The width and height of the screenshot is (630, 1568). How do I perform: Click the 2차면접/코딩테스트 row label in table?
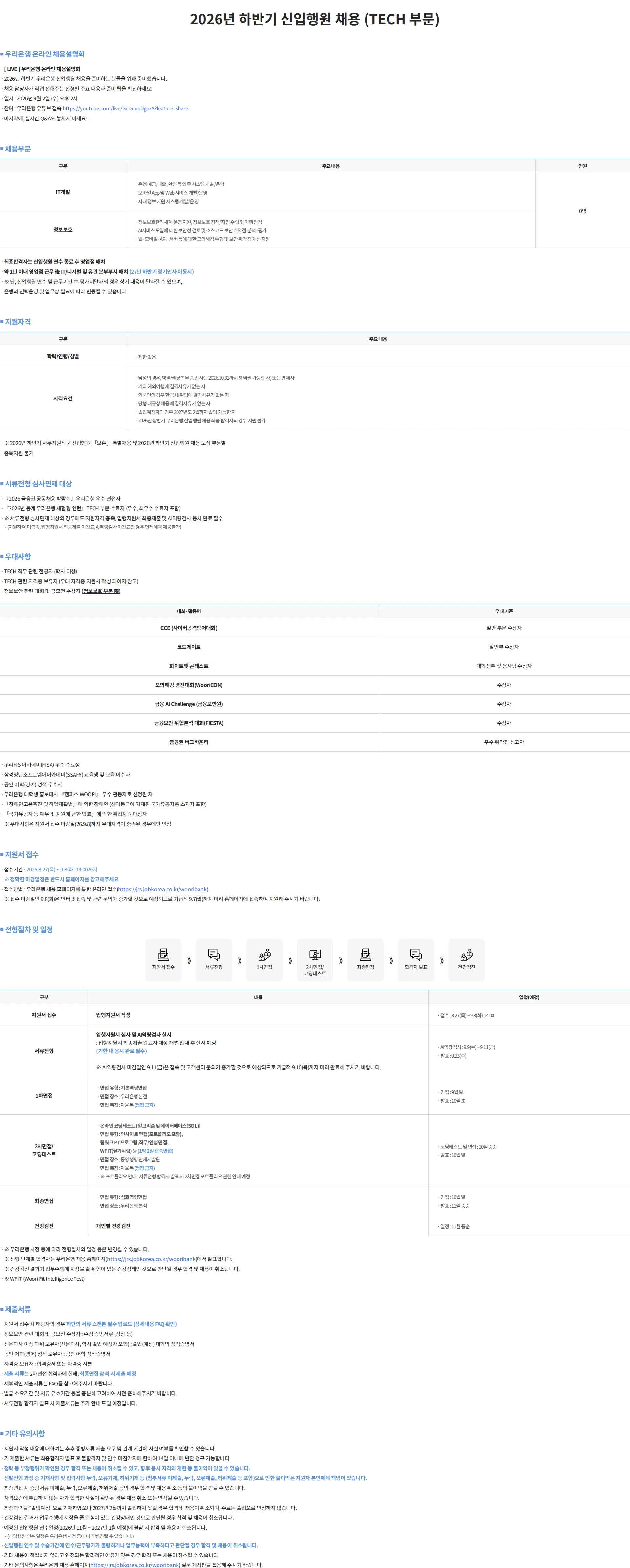point(44,1150)
